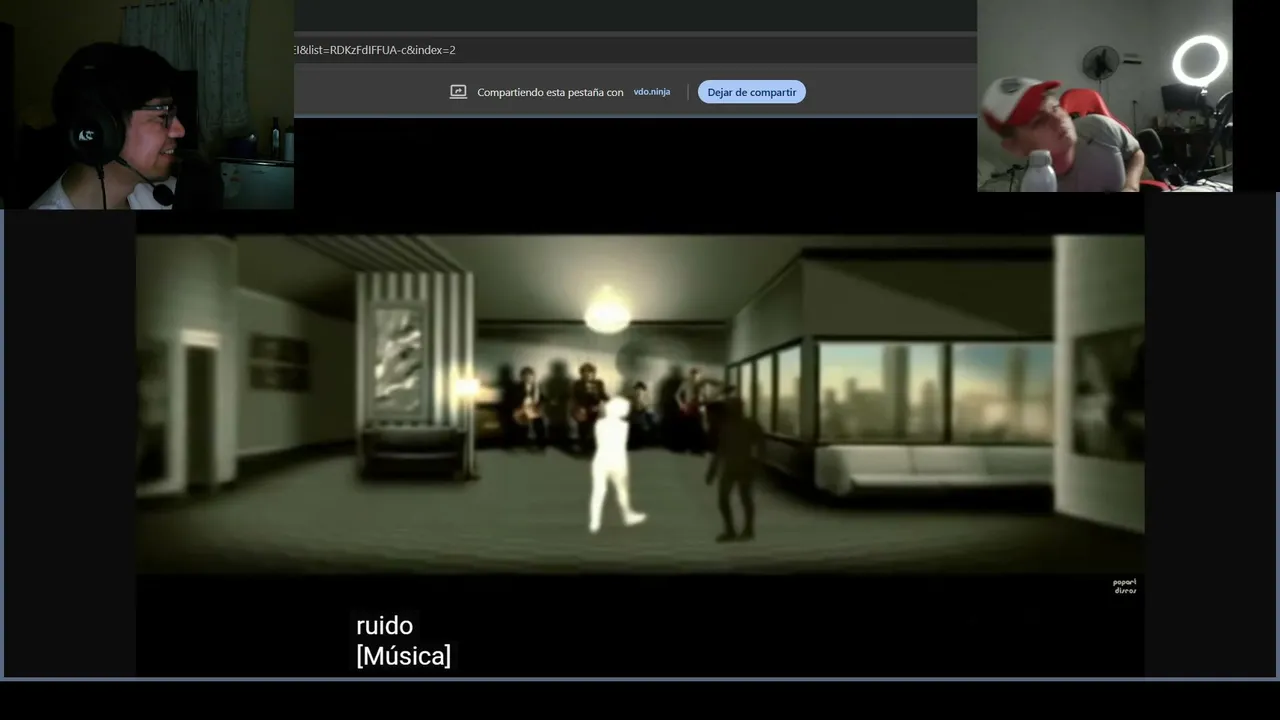1280x720 pixels.
Task: Click the music video player
Action: click(x=640, y=405)
